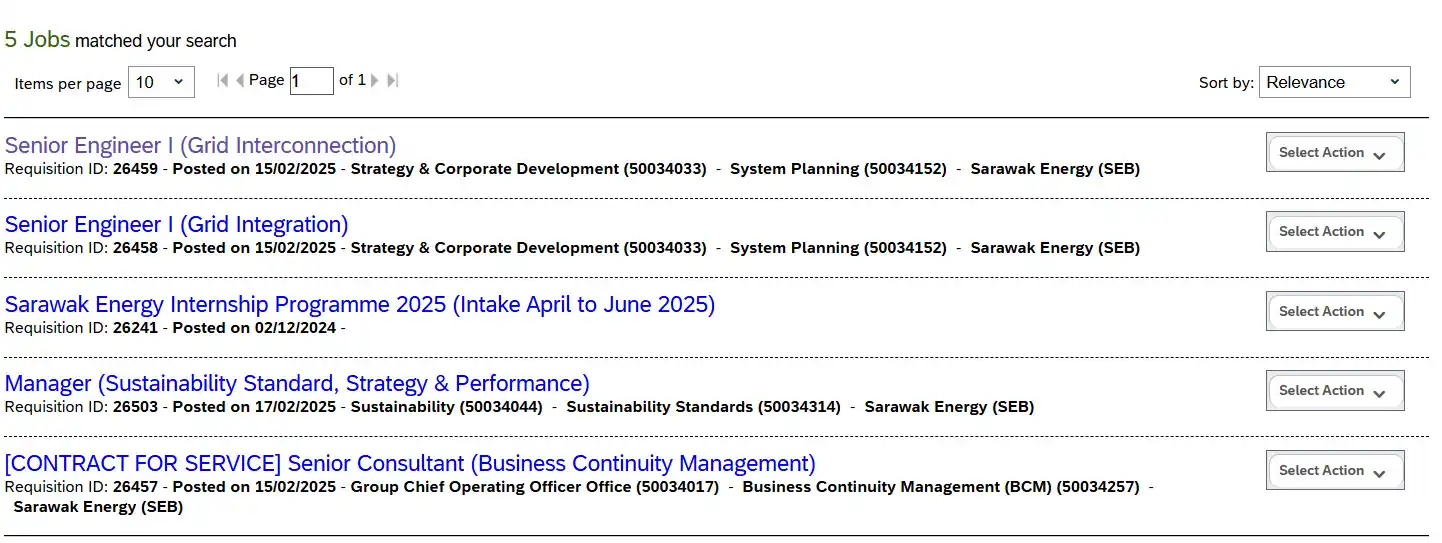Go to first page arrow icon

pyautogui.click(x=222, y=80)
